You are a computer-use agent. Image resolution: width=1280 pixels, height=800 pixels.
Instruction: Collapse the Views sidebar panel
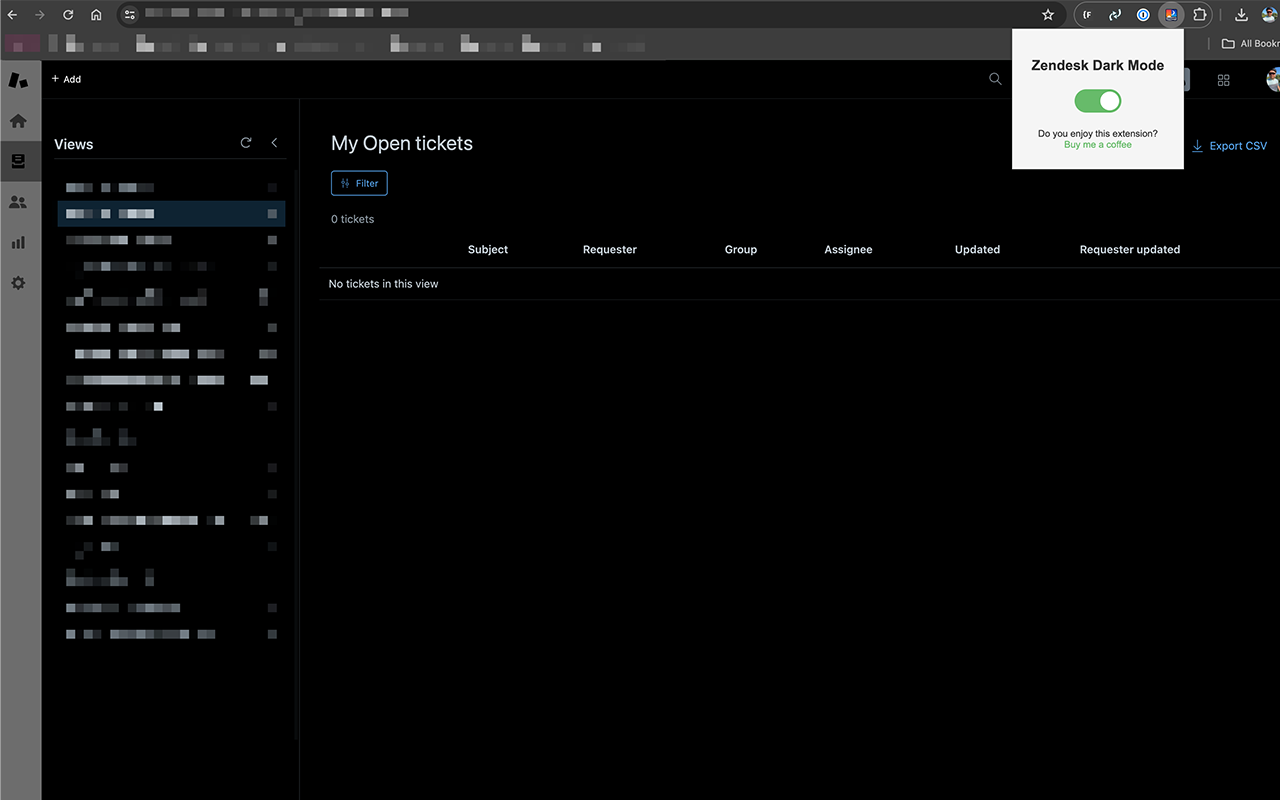point(275,143)
